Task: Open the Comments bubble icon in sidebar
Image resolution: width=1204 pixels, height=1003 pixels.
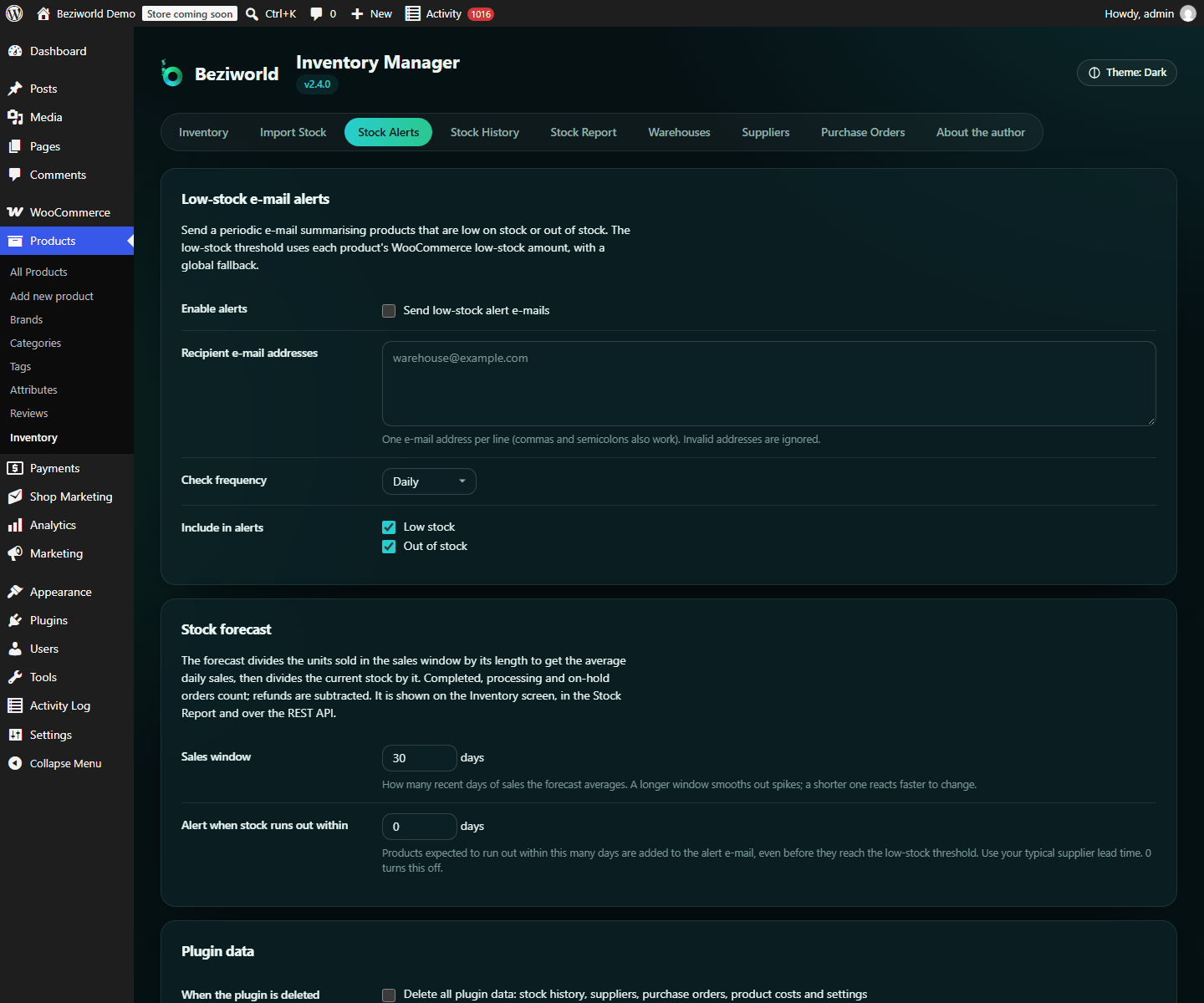Action: pos(15,175)
